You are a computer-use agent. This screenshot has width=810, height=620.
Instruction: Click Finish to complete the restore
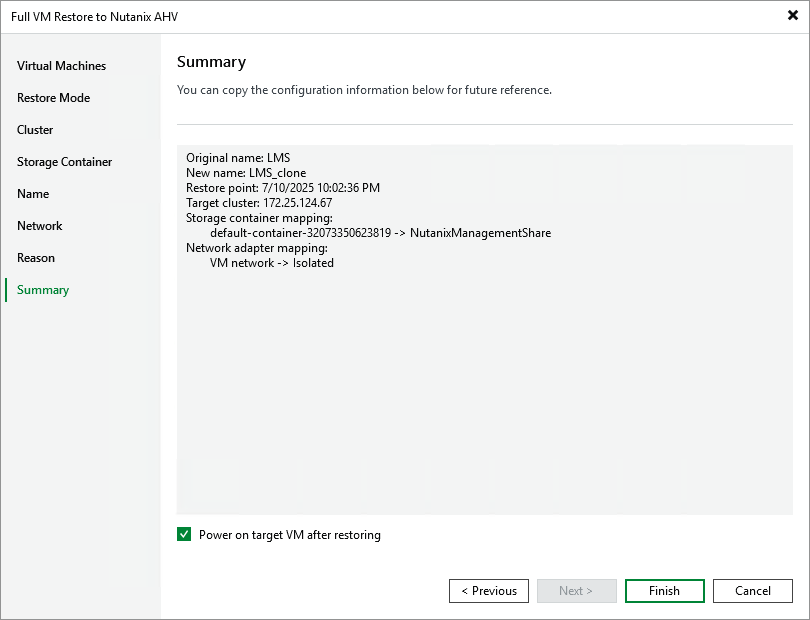[x=664, y=590]
